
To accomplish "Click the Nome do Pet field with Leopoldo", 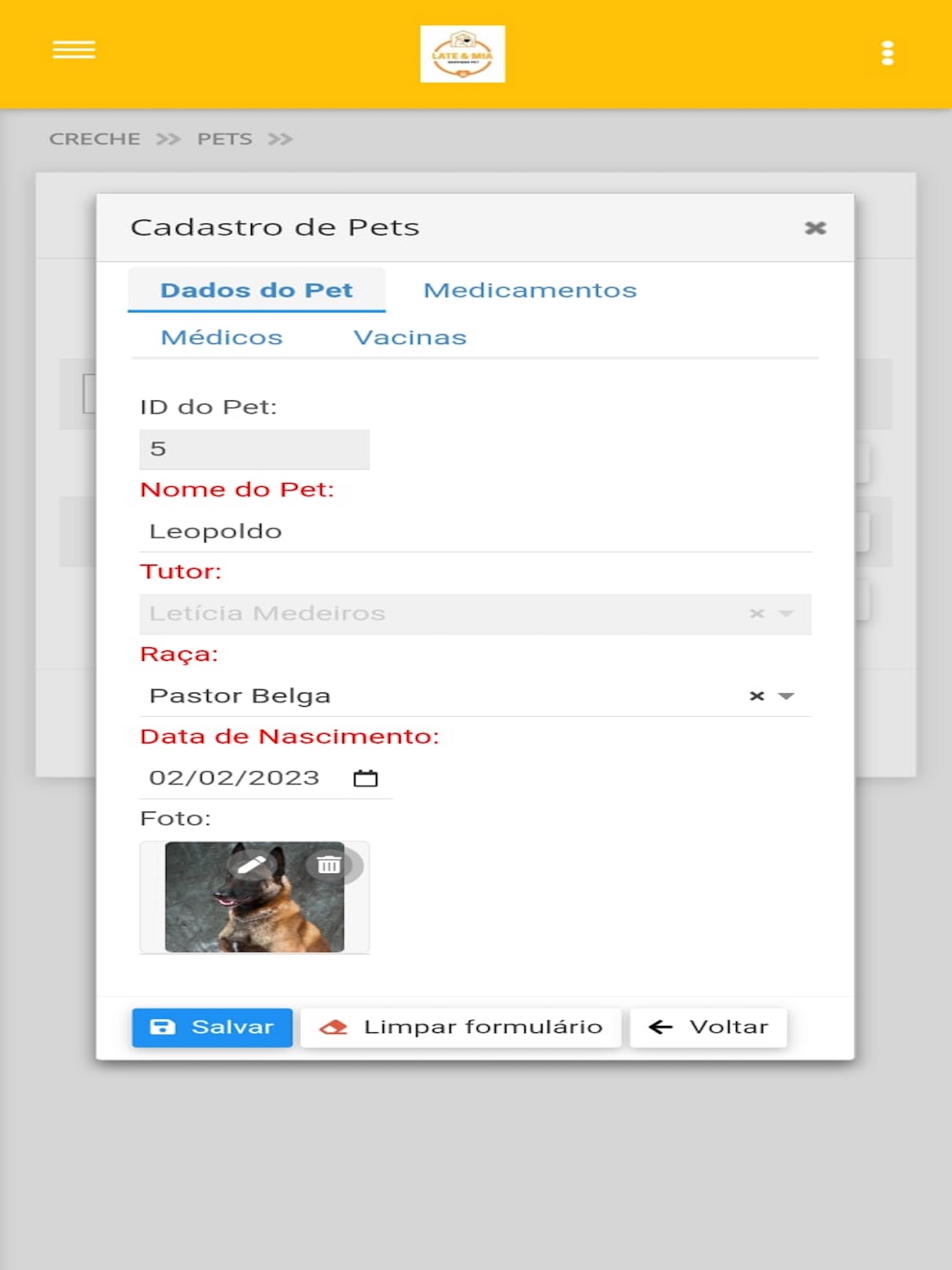I will [x=475, y=532].
